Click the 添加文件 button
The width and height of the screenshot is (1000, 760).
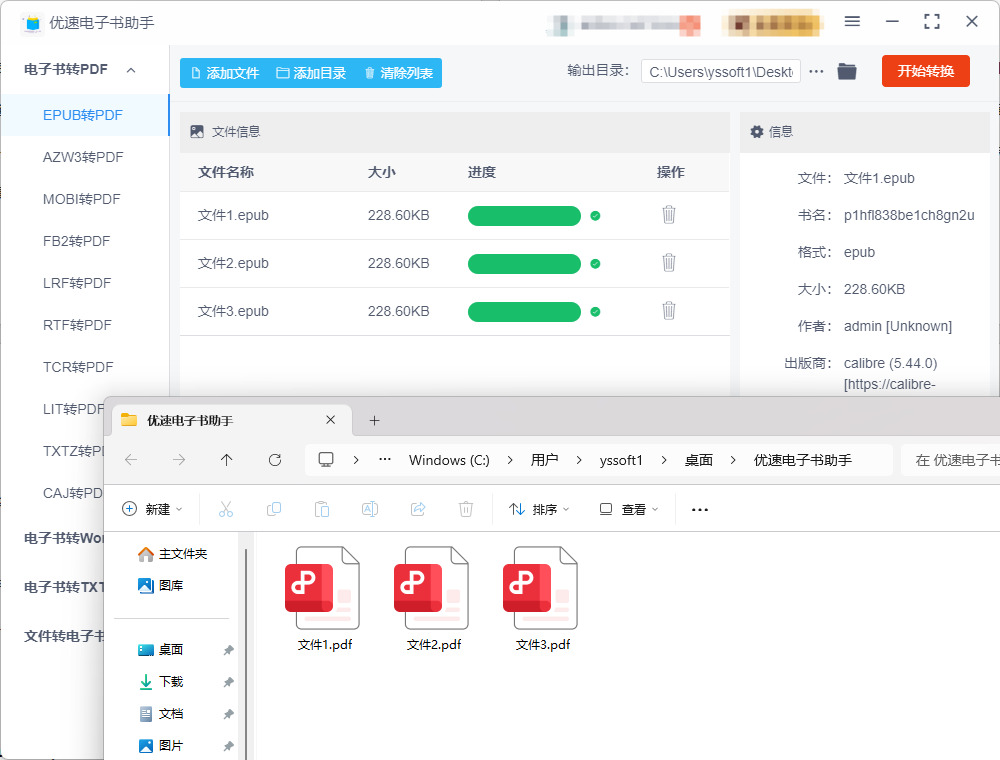[225, 73]
